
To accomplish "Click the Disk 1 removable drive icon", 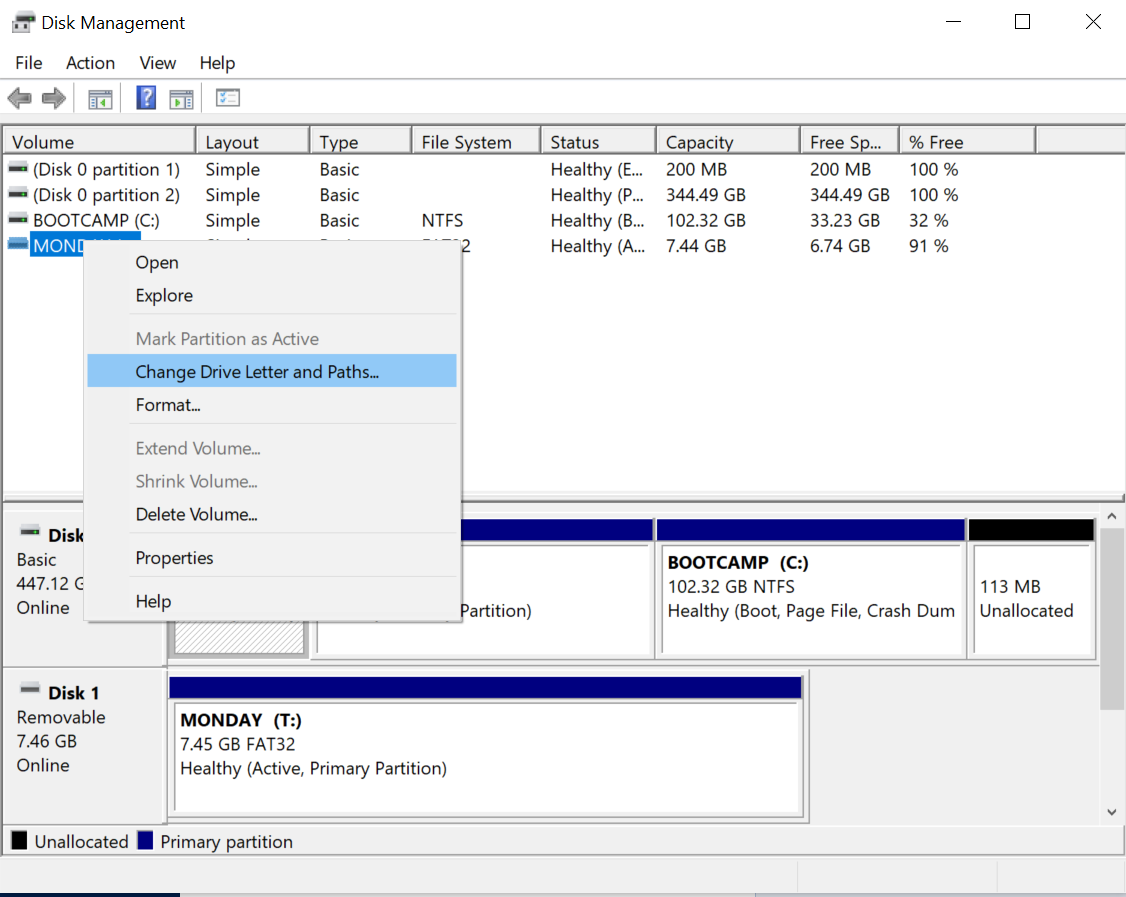I will pyautogui.click(x=30, y=689).
